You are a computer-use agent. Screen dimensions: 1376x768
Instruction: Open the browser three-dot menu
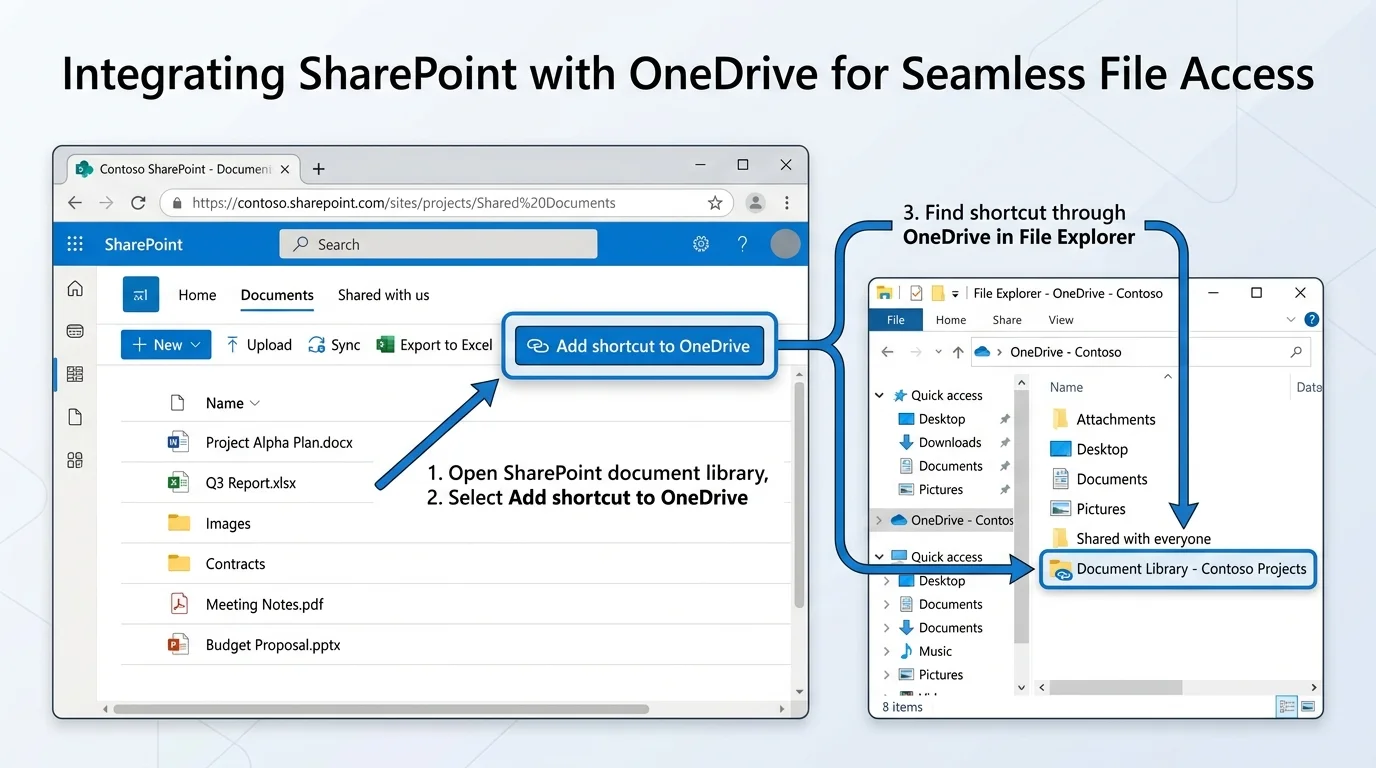coord(787,203)
